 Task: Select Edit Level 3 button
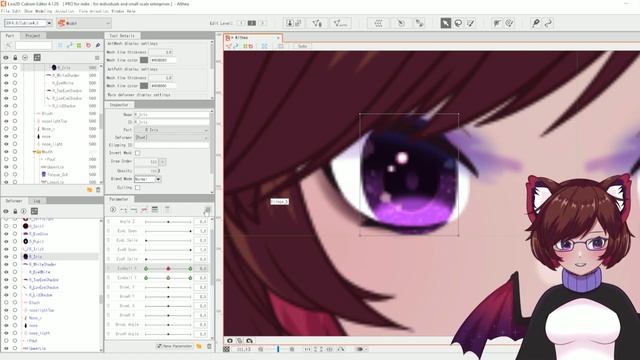(262, 23)
